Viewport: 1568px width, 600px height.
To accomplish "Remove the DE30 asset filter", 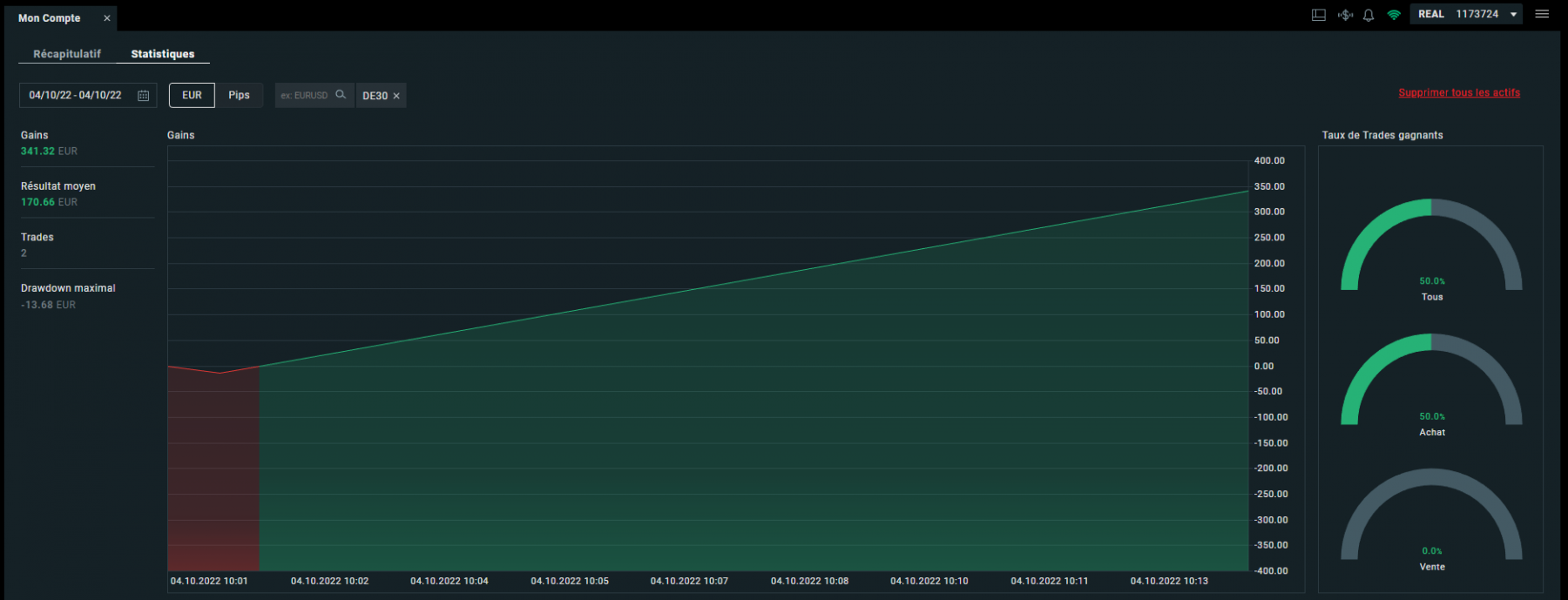I will [x=396, y=96].
